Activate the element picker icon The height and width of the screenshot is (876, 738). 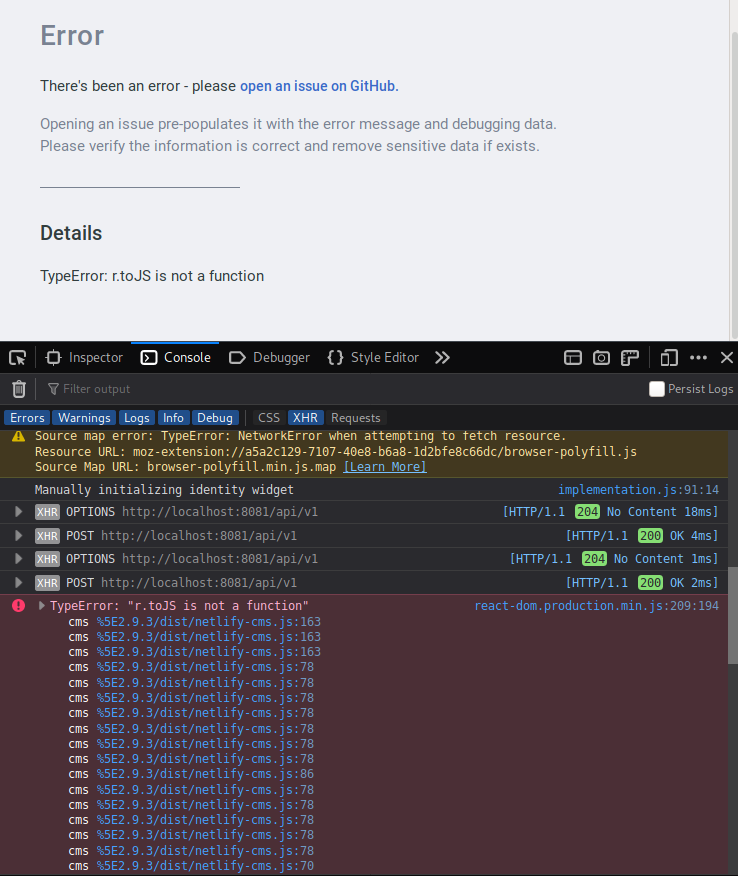pos(18,358)
